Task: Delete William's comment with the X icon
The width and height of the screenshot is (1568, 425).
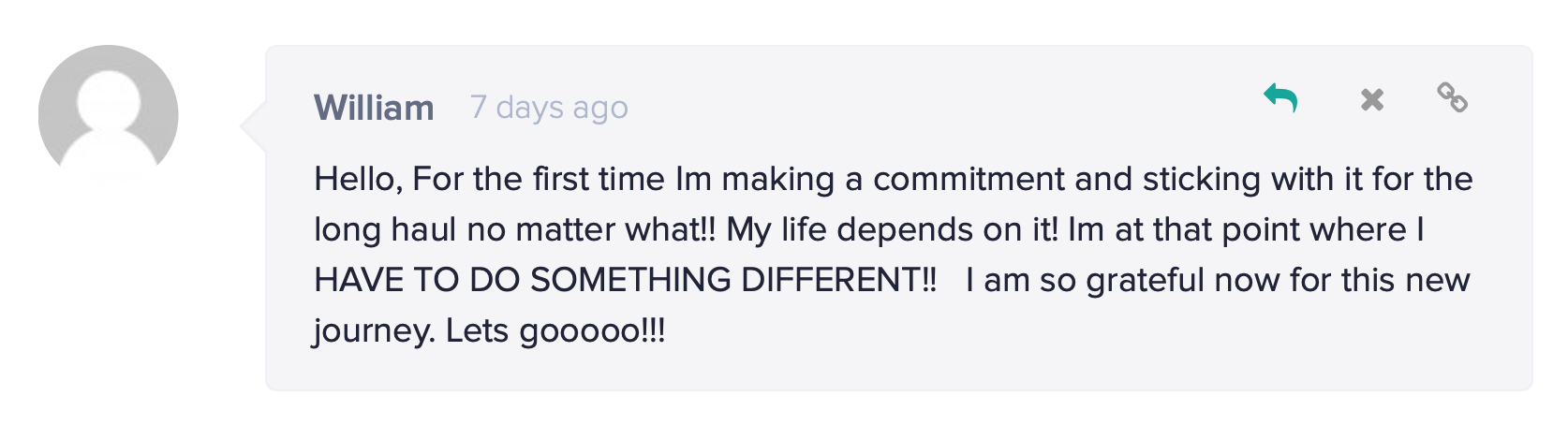Action: coord(1372,99)
